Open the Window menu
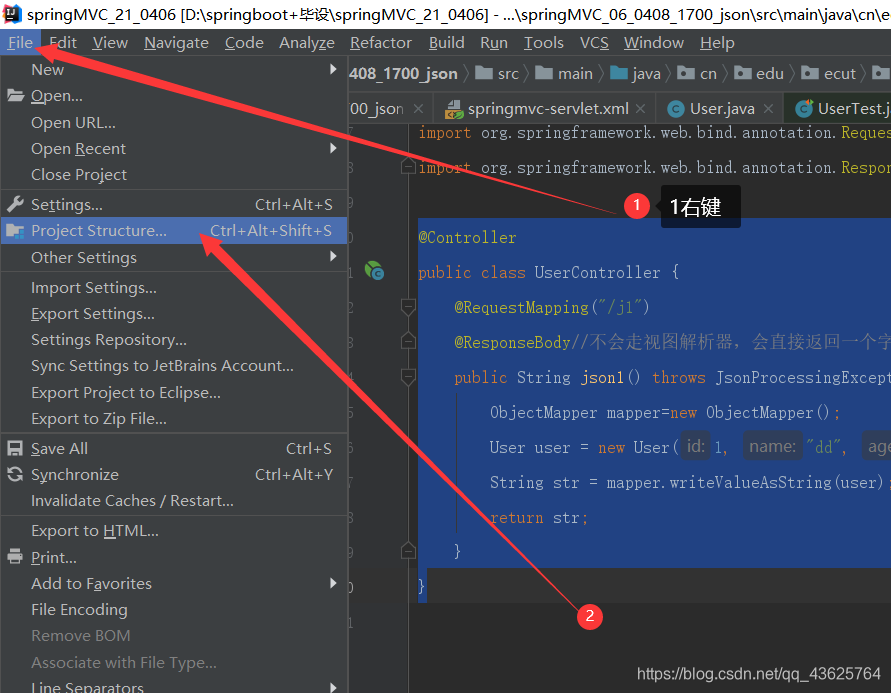This screenshot has width=891, height=693. 654,43
